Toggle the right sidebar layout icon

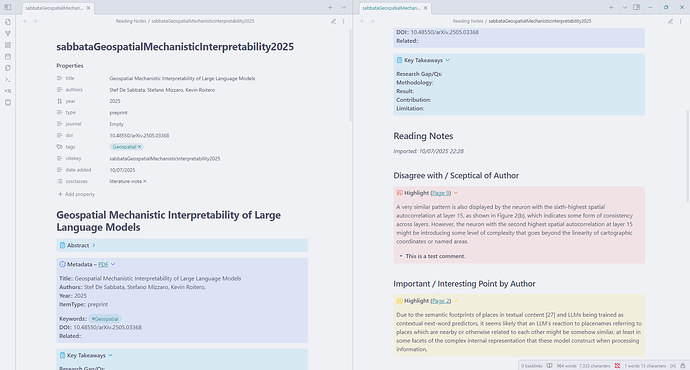[x=636, y=7]
